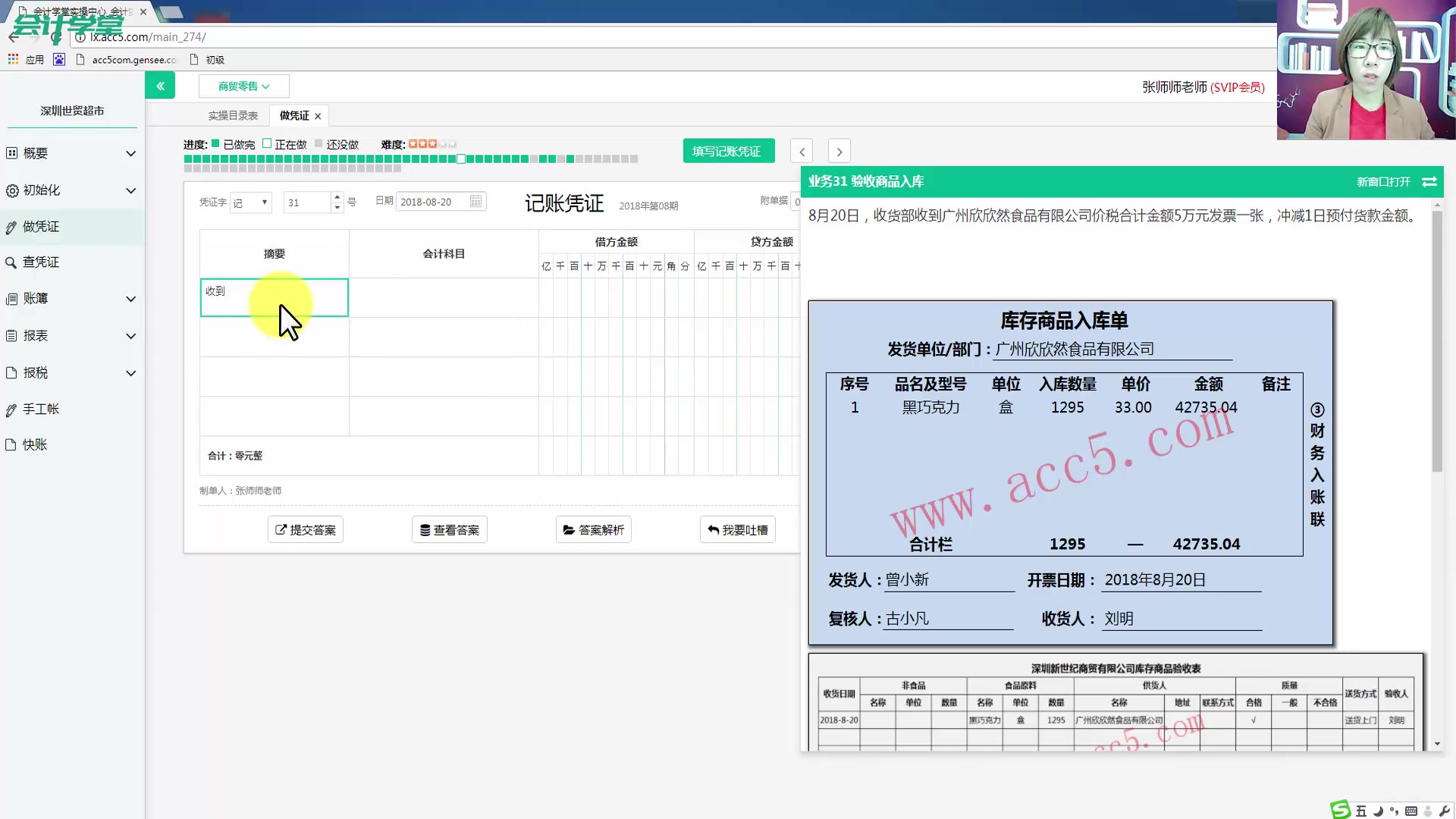Click the 新窗口打开 swap icon
Screen dimensions: 1456x819
click(x=1430, y=182)
